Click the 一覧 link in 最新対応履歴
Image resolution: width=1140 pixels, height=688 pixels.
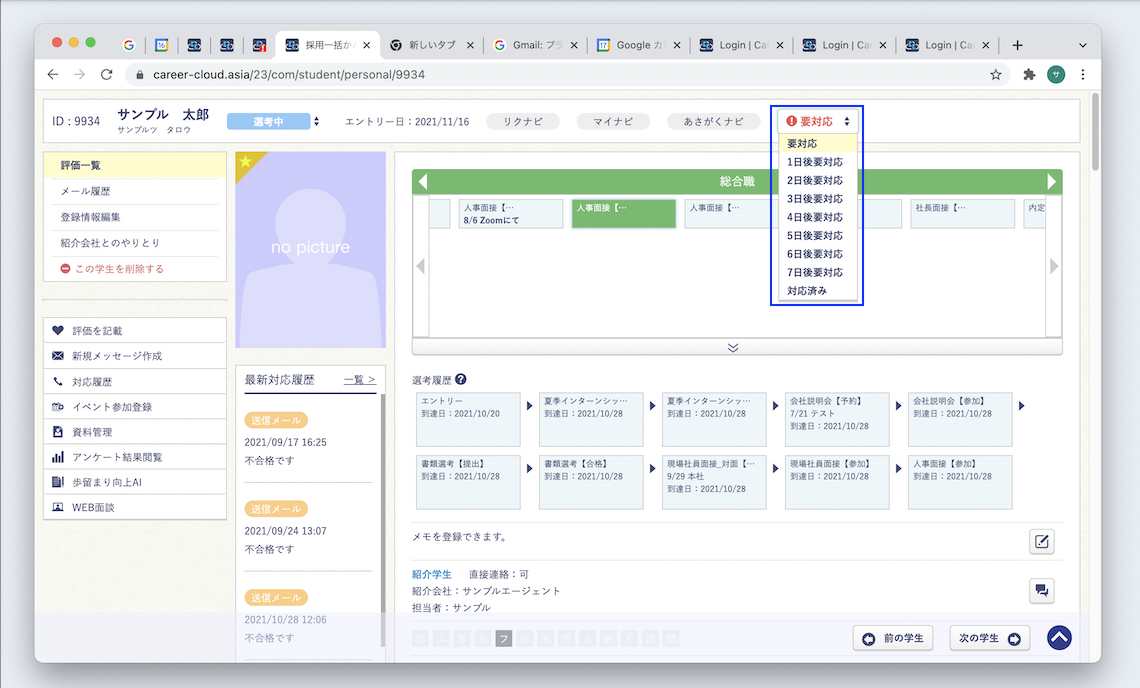point(359,380)
